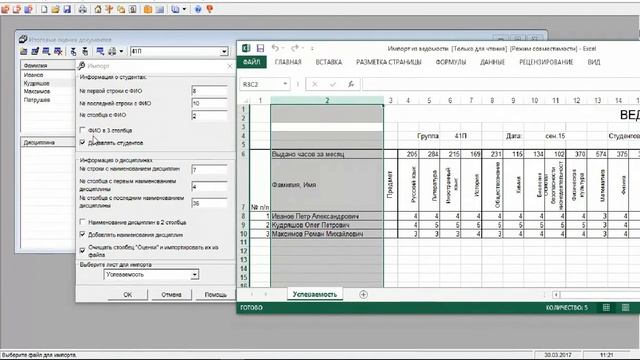The image size is (640, 360).
Task: Click the 'Дисциплина' column header in grades window
Action: click(x=48, y=142)
